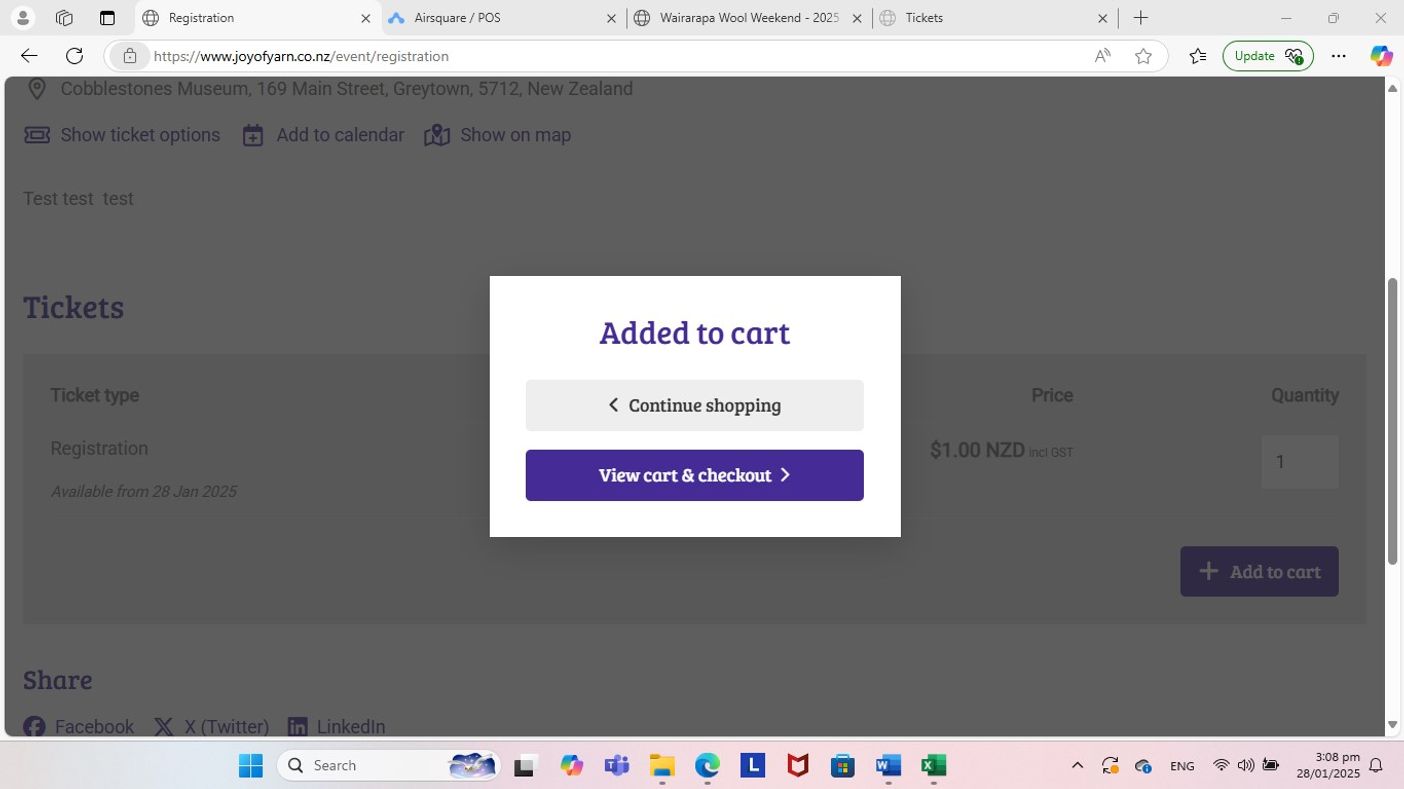Open the Read aloud icon in address bar
Viewport: 1404px width, 789px height.
point(1102,56)
